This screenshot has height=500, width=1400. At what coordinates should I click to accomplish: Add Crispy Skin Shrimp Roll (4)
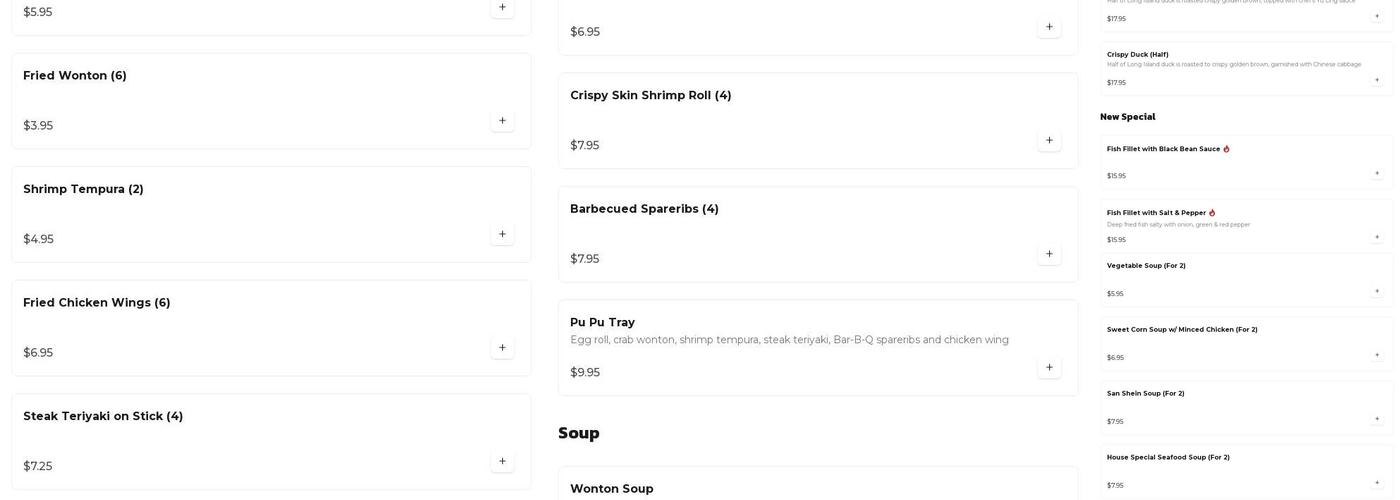pyautogui.click(x=1049, y=141)
